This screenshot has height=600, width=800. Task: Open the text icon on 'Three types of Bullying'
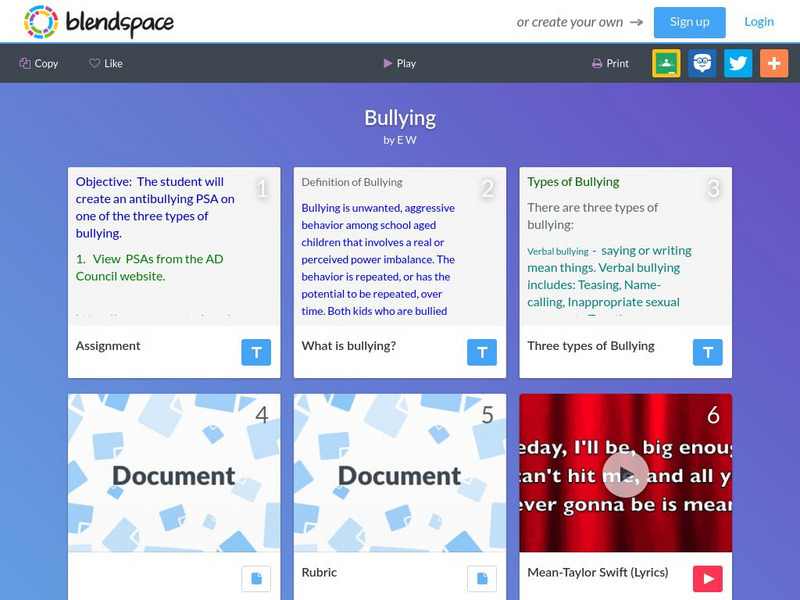coord(708,352)
